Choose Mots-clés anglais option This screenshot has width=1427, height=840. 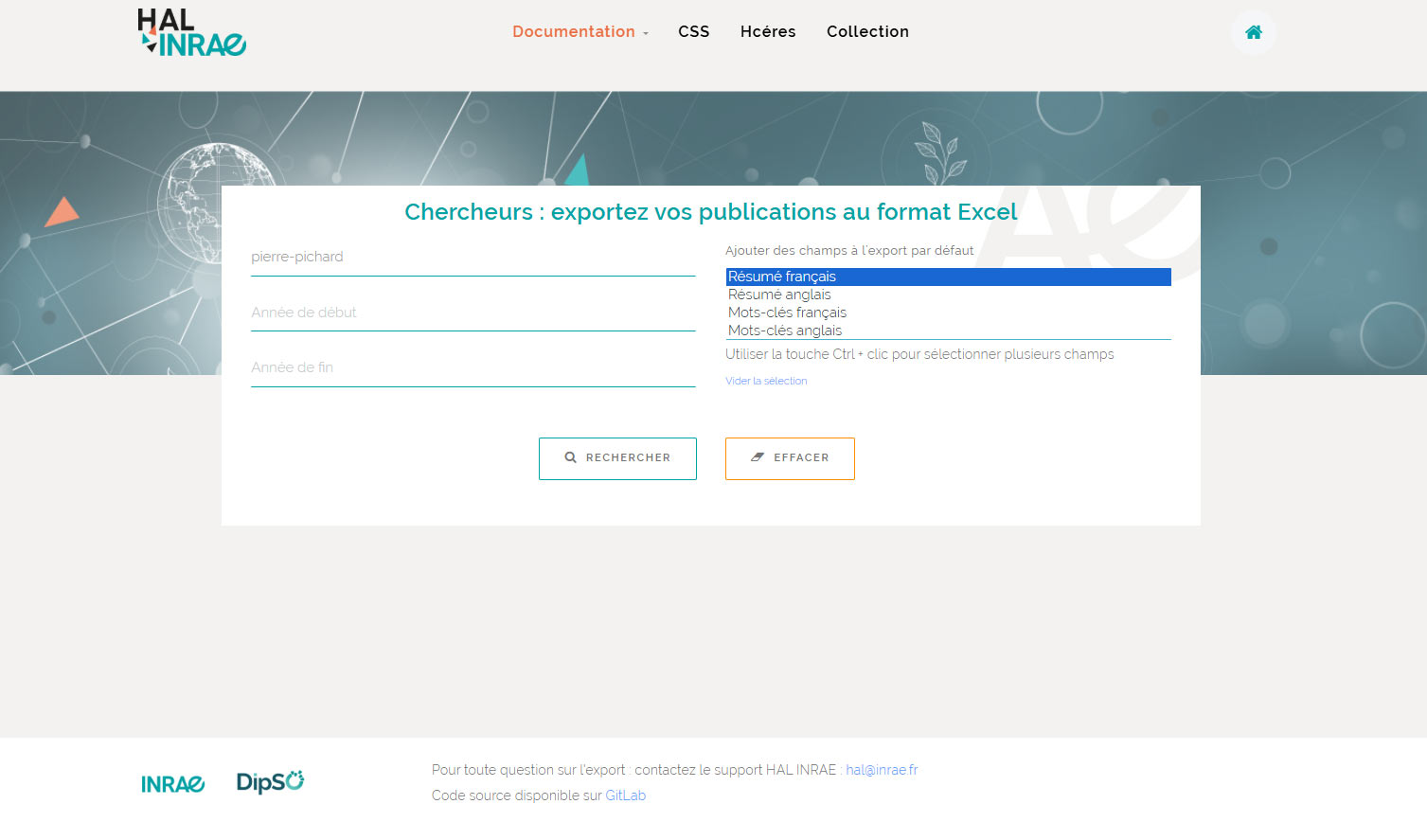click(x=947, y=331)
